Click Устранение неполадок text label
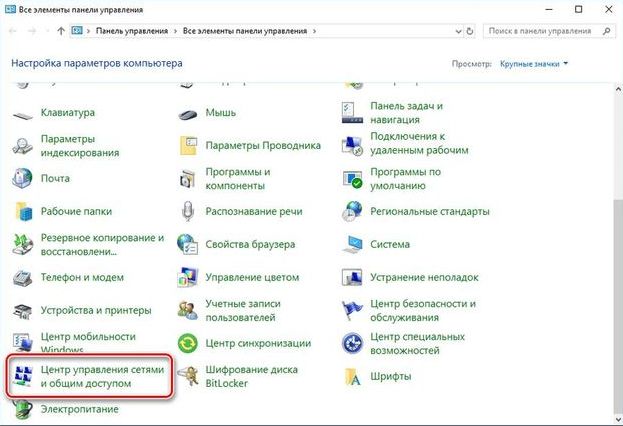Image resolution: width=623 pixels, height=426 pixels. [424, 277]
